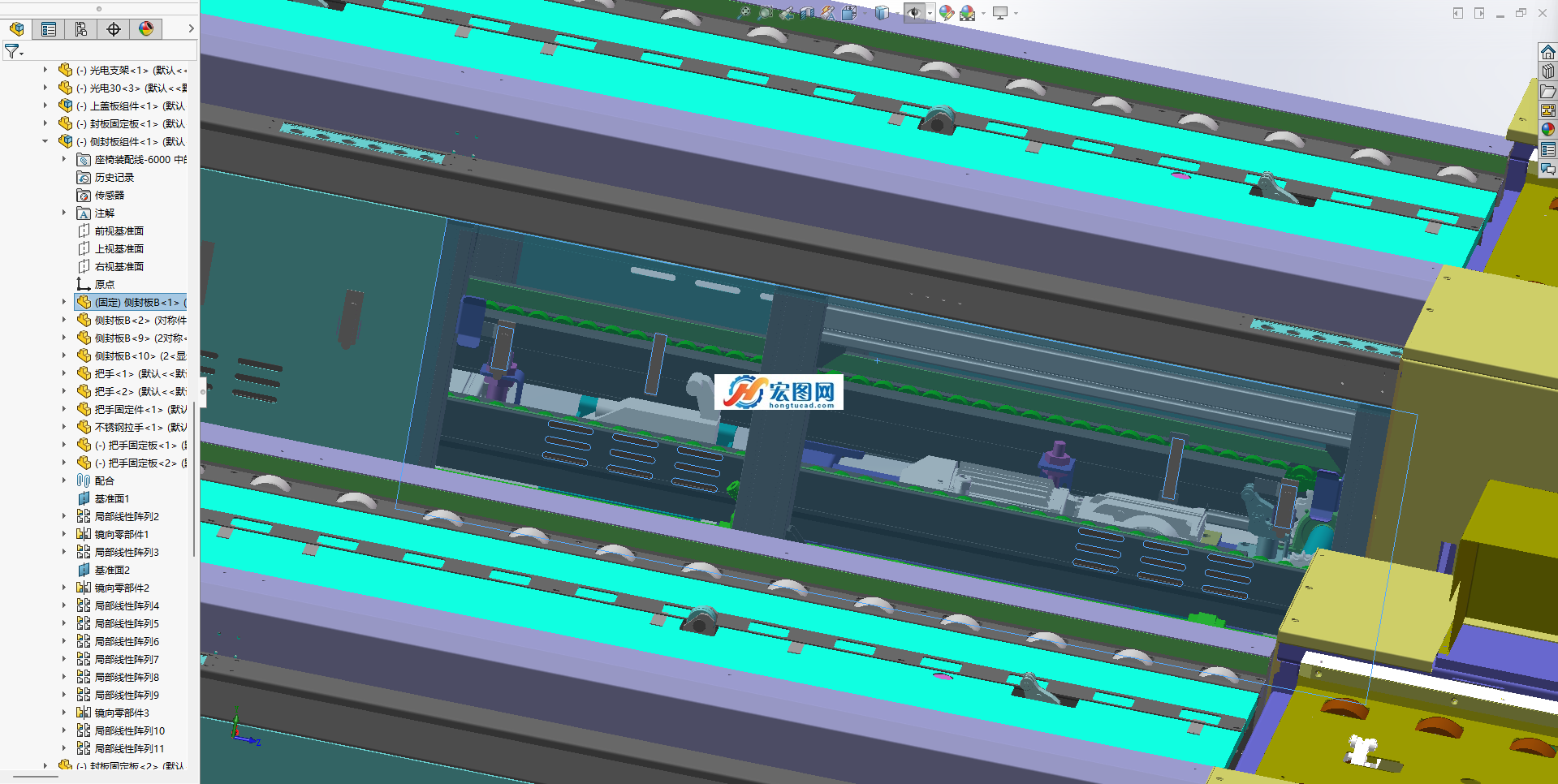Screen dimensions: 1558x784
Task: Activate the Section View tool
Action: (x=807, y=13)
